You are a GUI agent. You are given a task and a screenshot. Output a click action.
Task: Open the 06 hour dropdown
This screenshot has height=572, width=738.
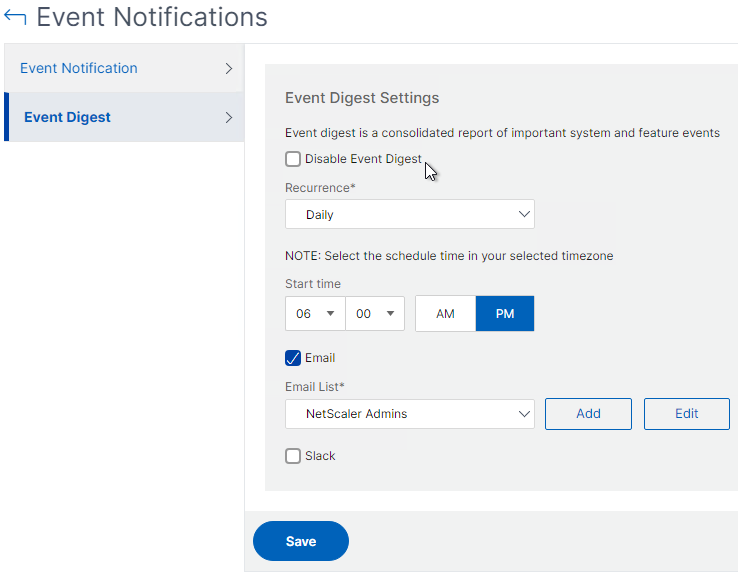tap(315, 314)
